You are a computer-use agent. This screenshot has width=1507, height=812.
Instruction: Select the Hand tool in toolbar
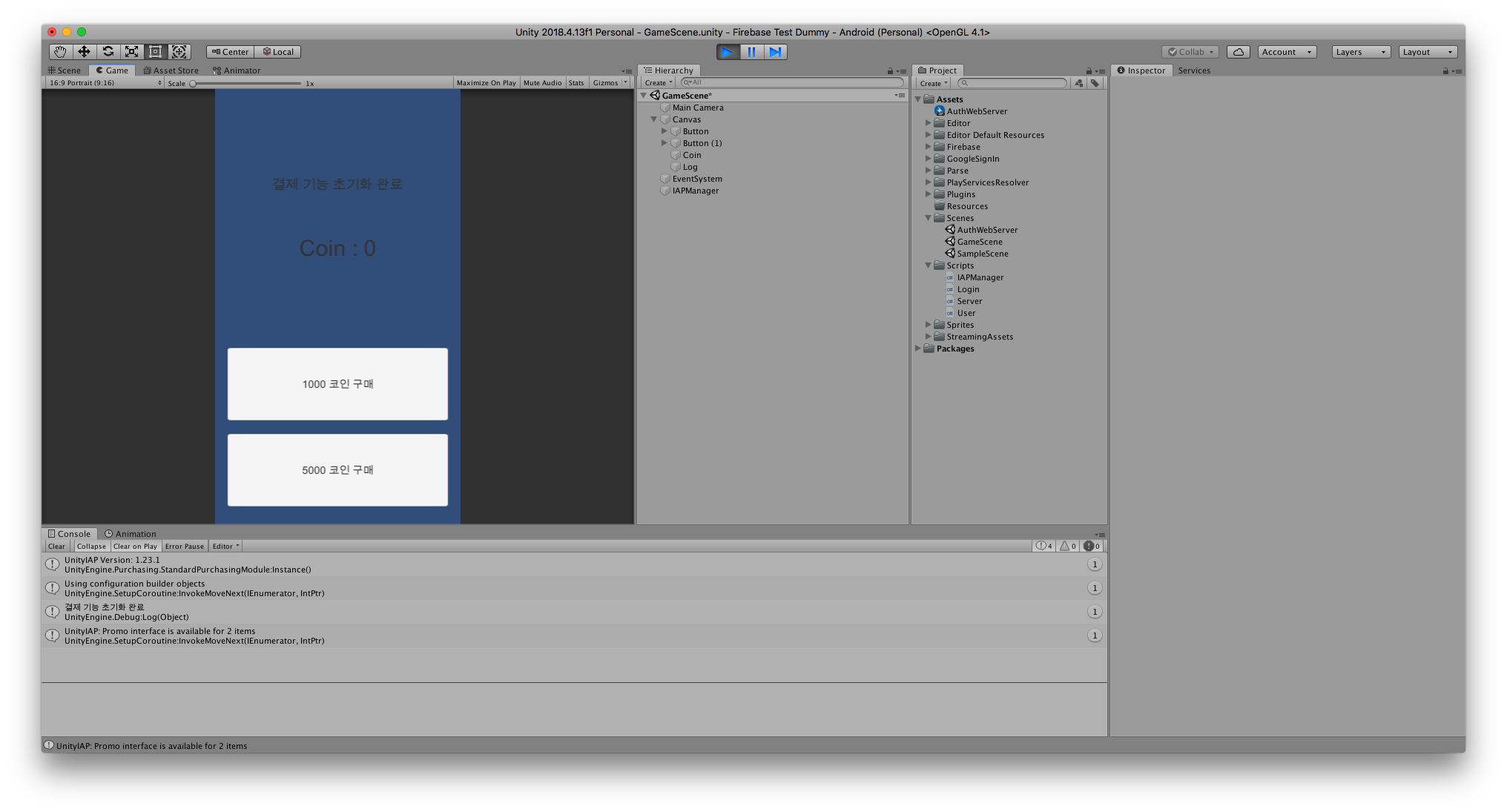pyautogui.click(x=60, y=52)
